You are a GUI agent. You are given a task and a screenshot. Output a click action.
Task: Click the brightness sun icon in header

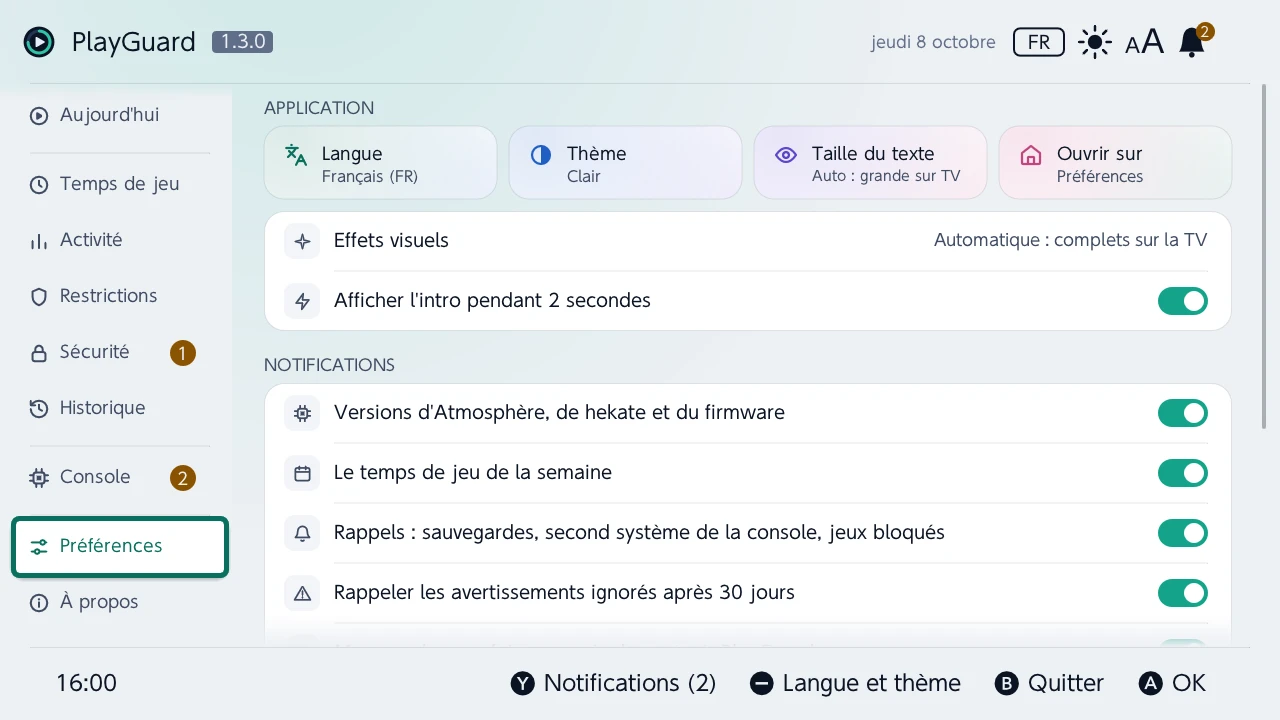pyautogui.click(x=1095, y=42)
